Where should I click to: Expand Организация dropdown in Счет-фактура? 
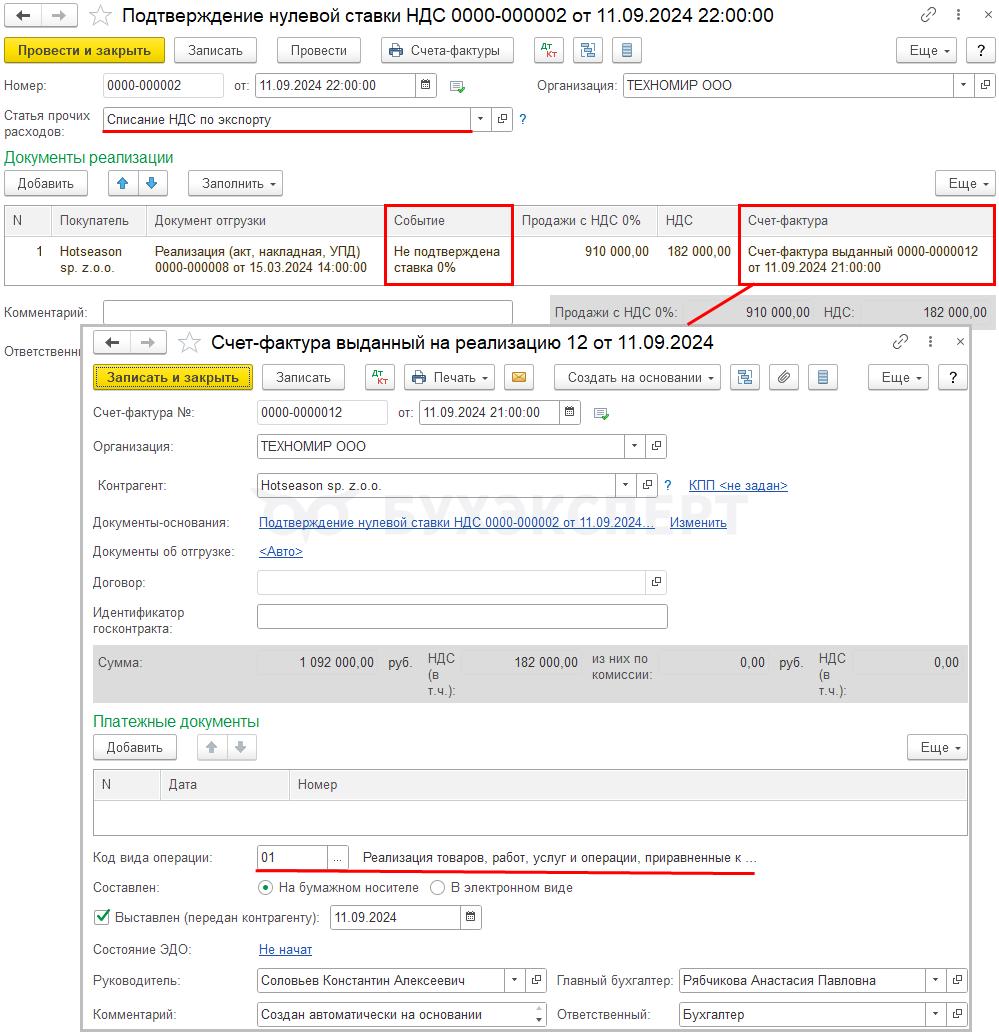click(634, 446)
